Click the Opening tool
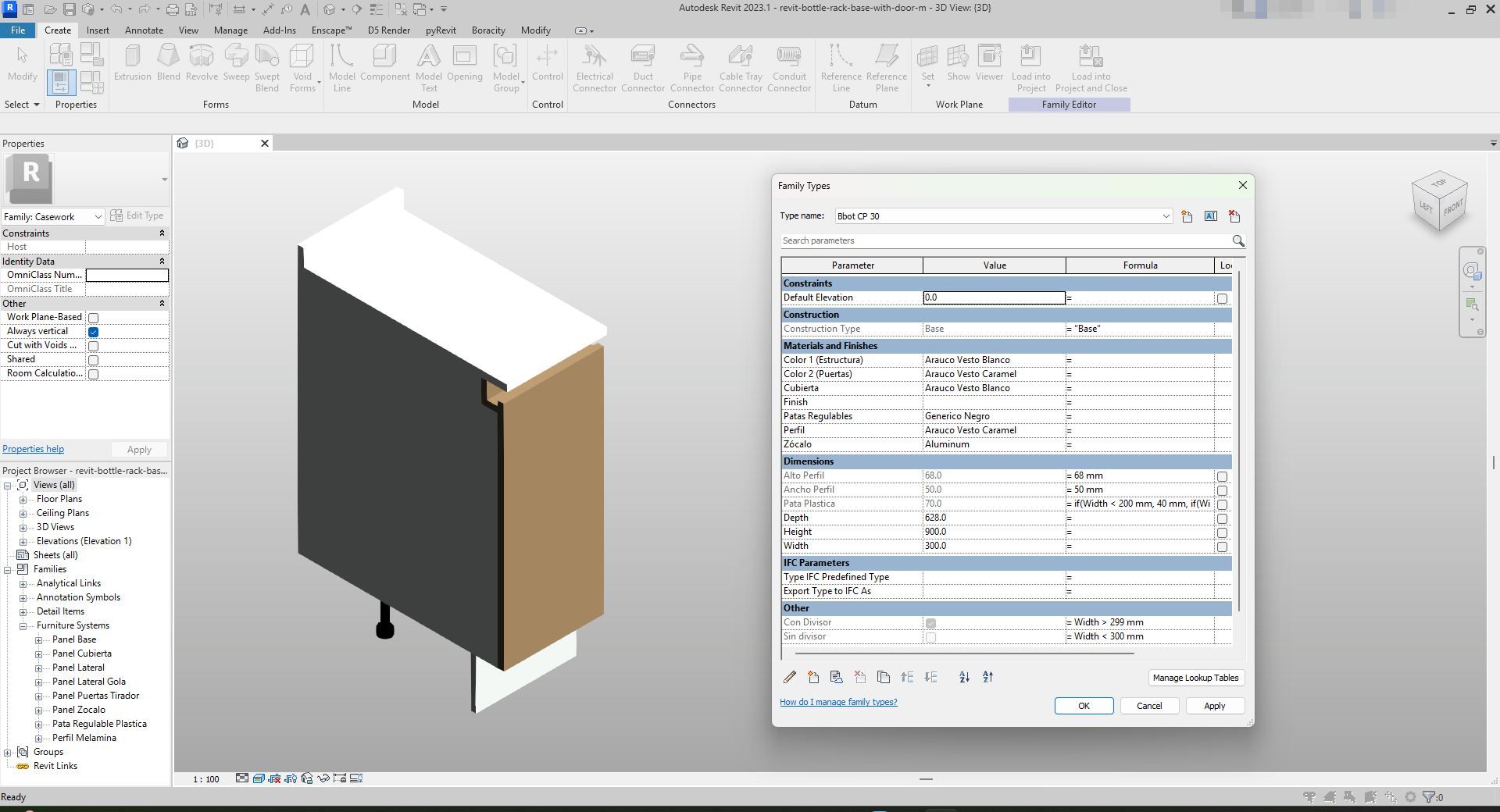Screen dimensions: 1500x812 coord(465,62)
